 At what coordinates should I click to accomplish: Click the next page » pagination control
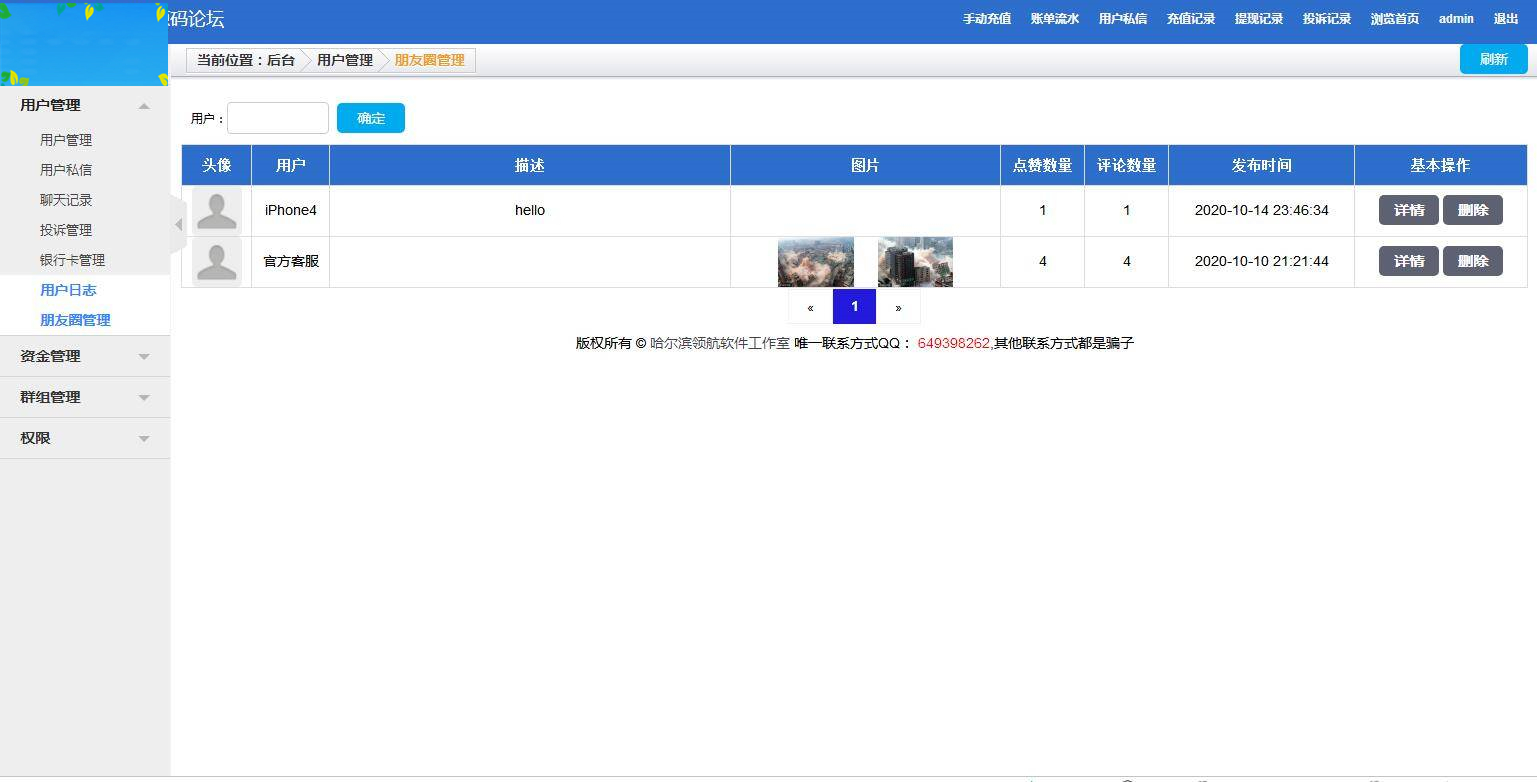898,306
